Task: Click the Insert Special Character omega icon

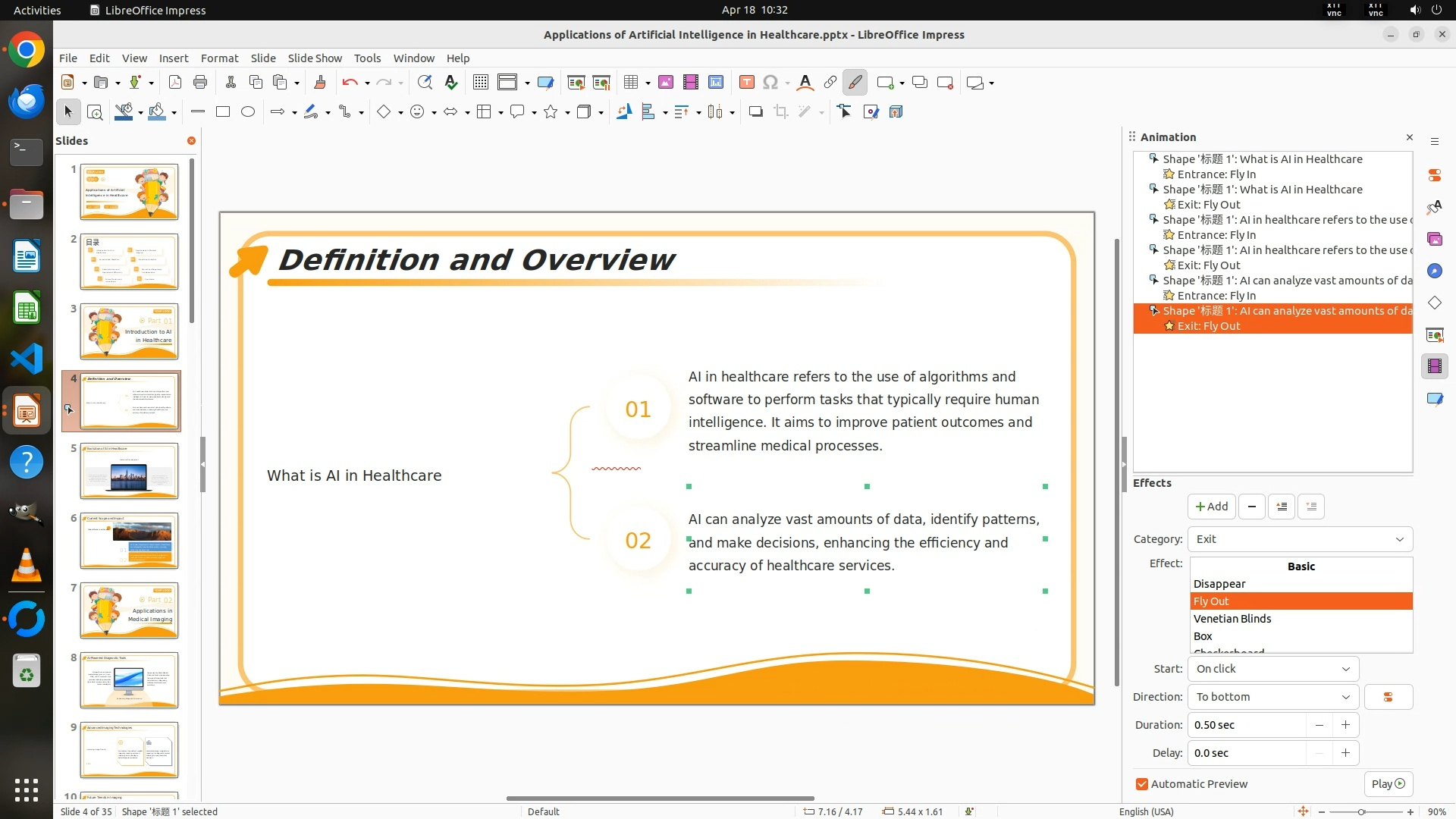Action: (770, 83)
